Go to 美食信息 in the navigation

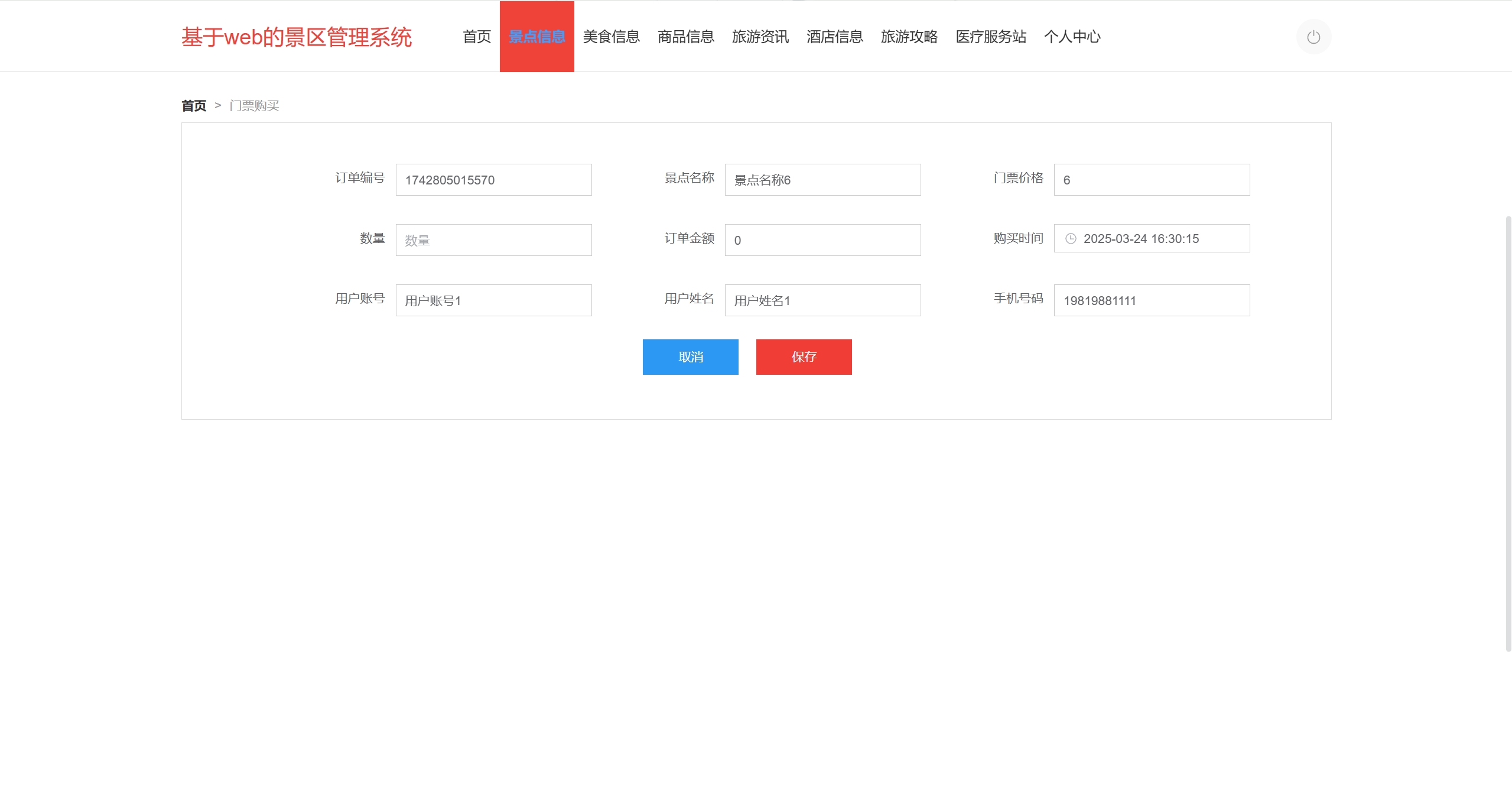(x=611, y=37)
